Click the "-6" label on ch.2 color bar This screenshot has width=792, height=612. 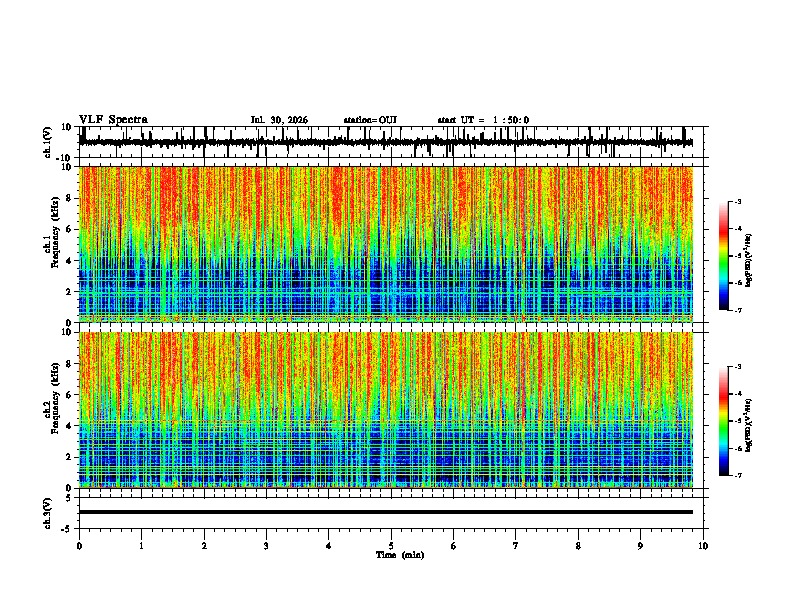click(737, 448)
